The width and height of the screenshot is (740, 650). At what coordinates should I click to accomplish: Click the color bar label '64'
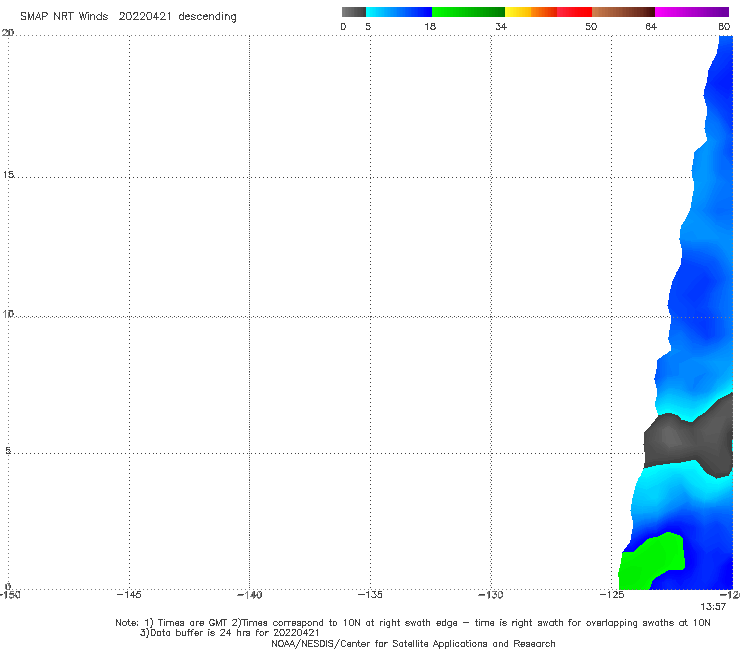pyautogui.click(x=651, y=26)
